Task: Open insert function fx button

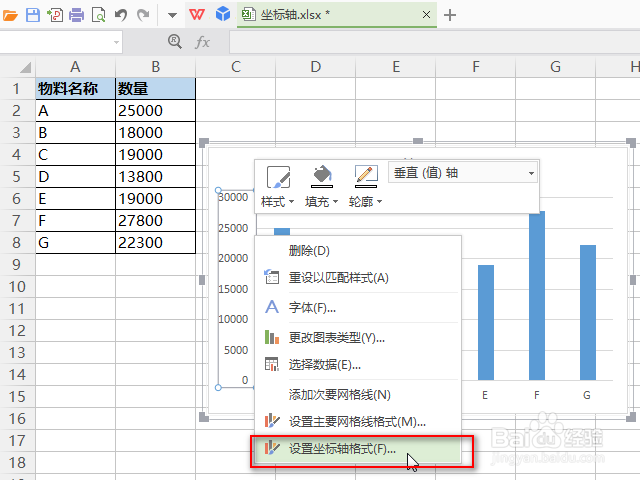Action: [x=202, y=42]
